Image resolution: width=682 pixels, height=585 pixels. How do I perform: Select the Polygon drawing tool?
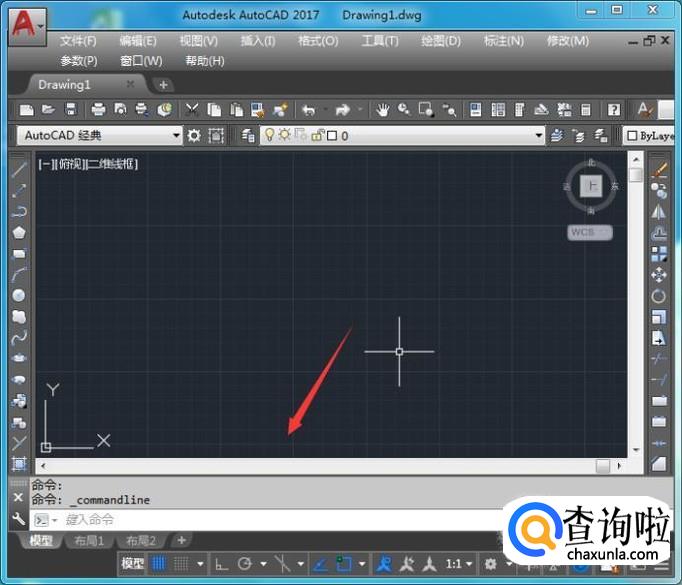[x=19, y=232]
